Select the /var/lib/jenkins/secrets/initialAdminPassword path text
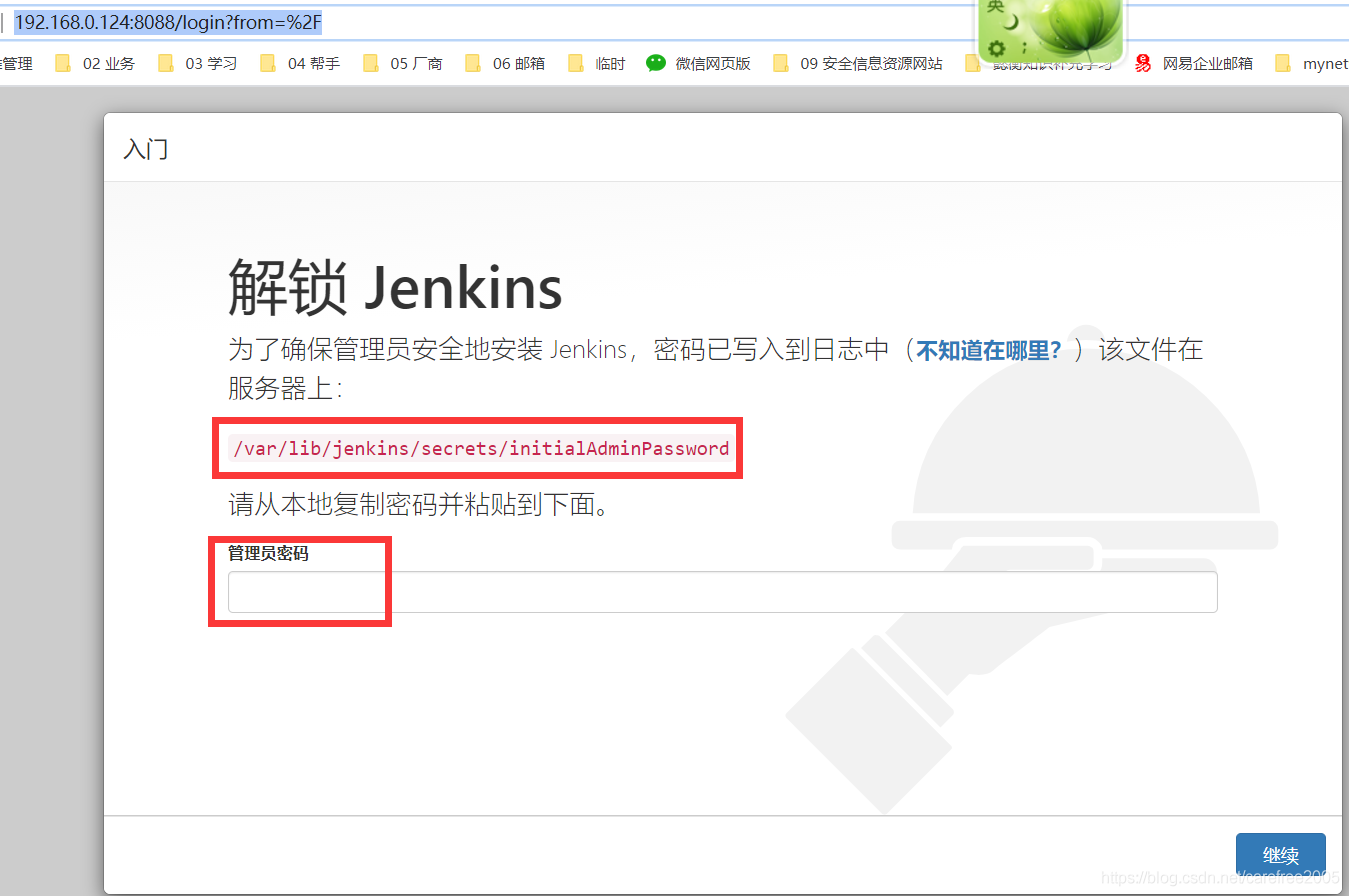The image size is (1349, 896). coord(481,448)
